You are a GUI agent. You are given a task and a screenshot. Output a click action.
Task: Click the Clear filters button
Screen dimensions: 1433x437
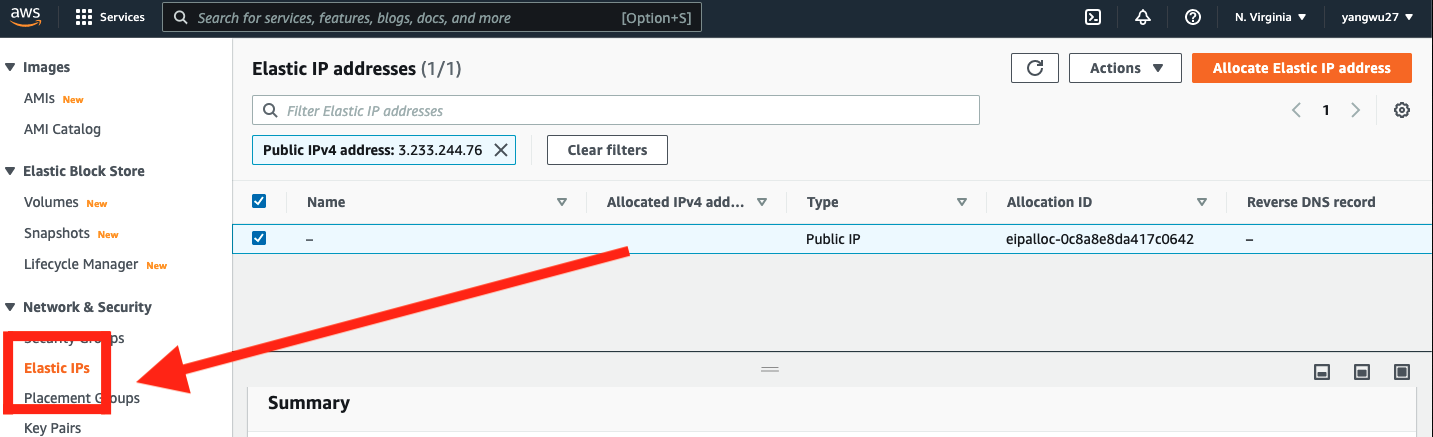[607, 150]
